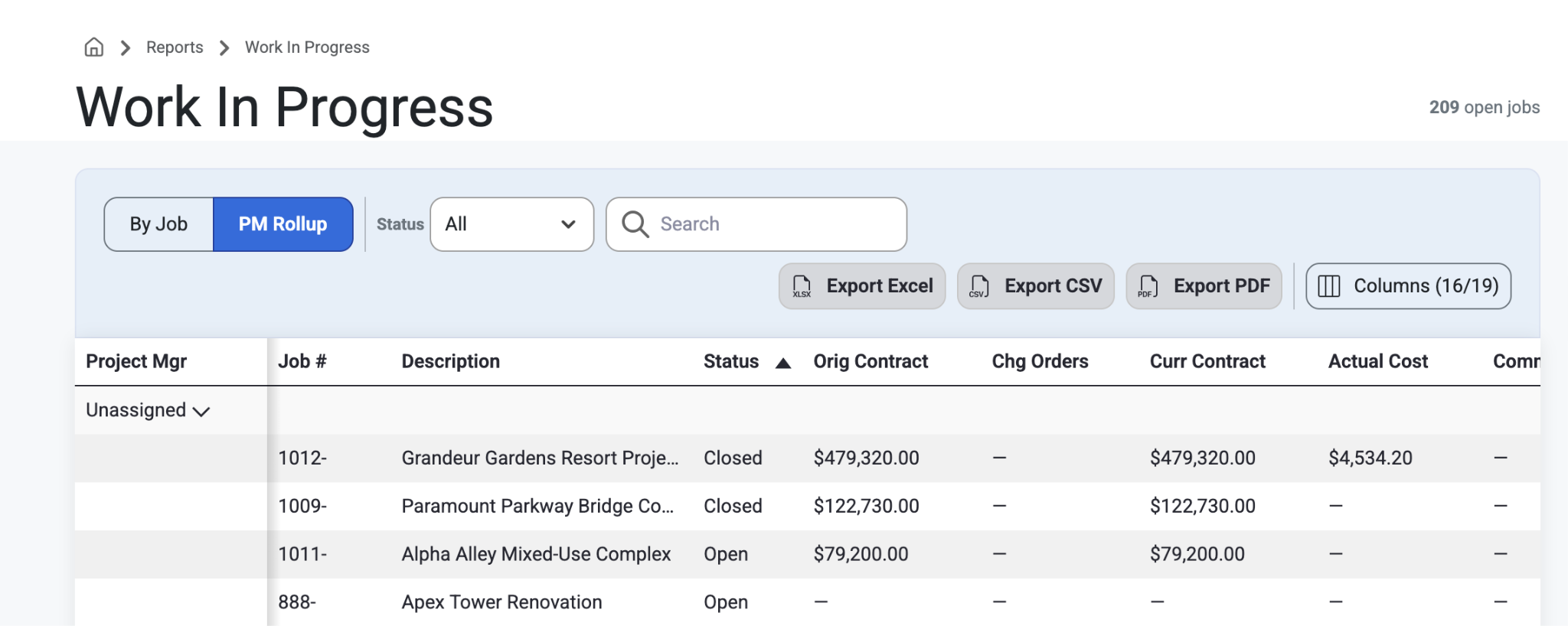Click the Work In Progress page heading
Screen dimensions: 1568x626
pyautogui.click(x=285, y=107)
